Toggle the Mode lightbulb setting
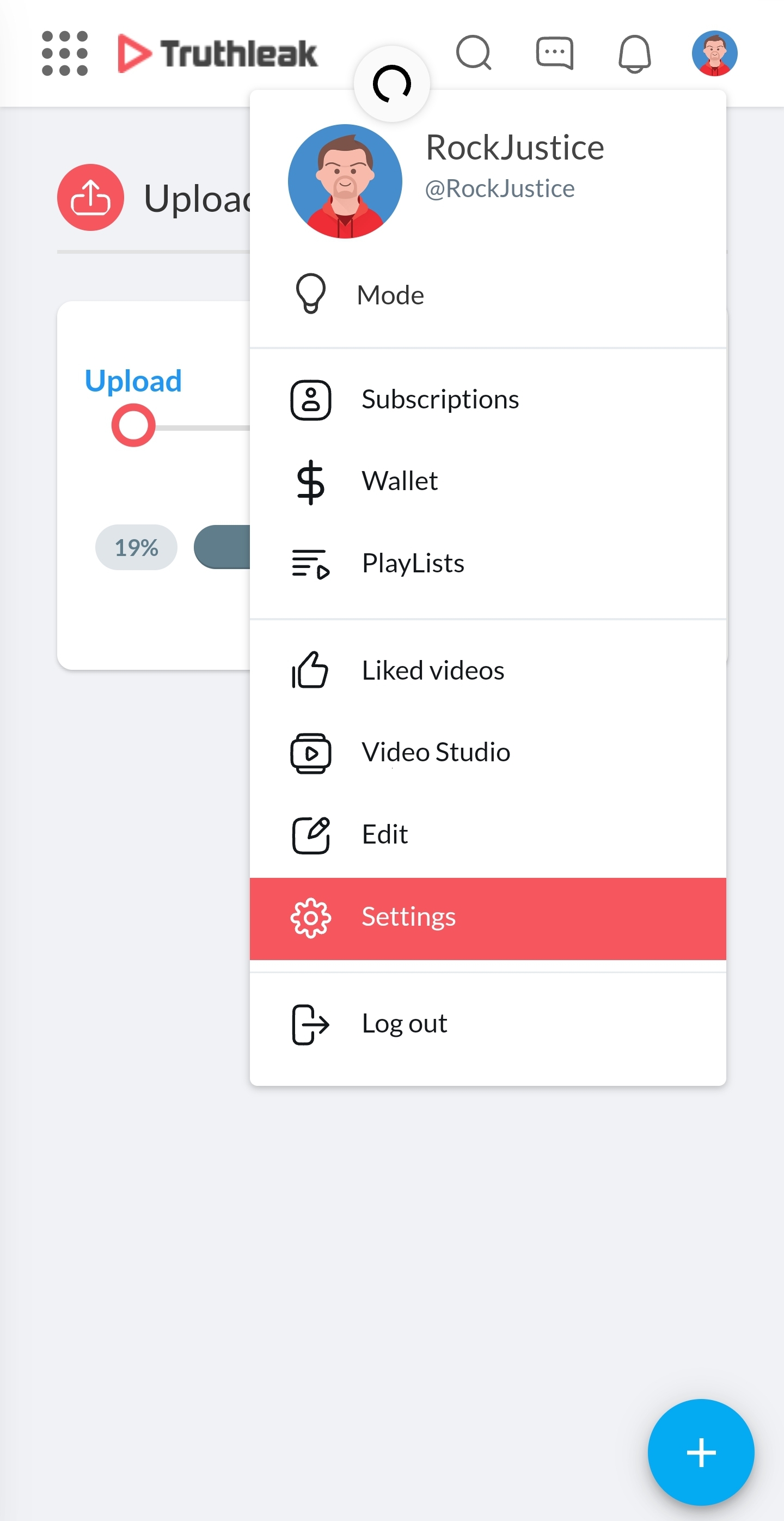Screen dimensions: 784x1521 (390, 295)
